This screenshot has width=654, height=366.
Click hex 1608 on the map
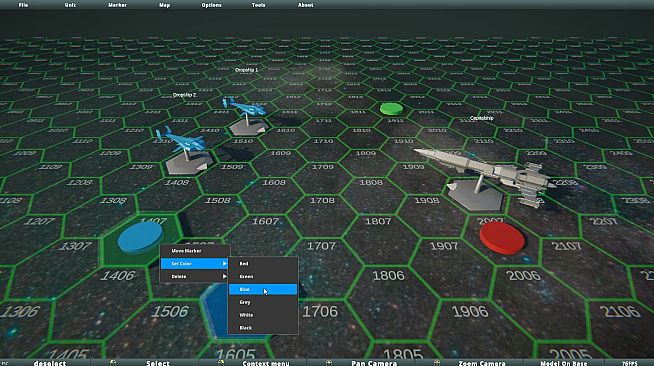click(274, 182)
